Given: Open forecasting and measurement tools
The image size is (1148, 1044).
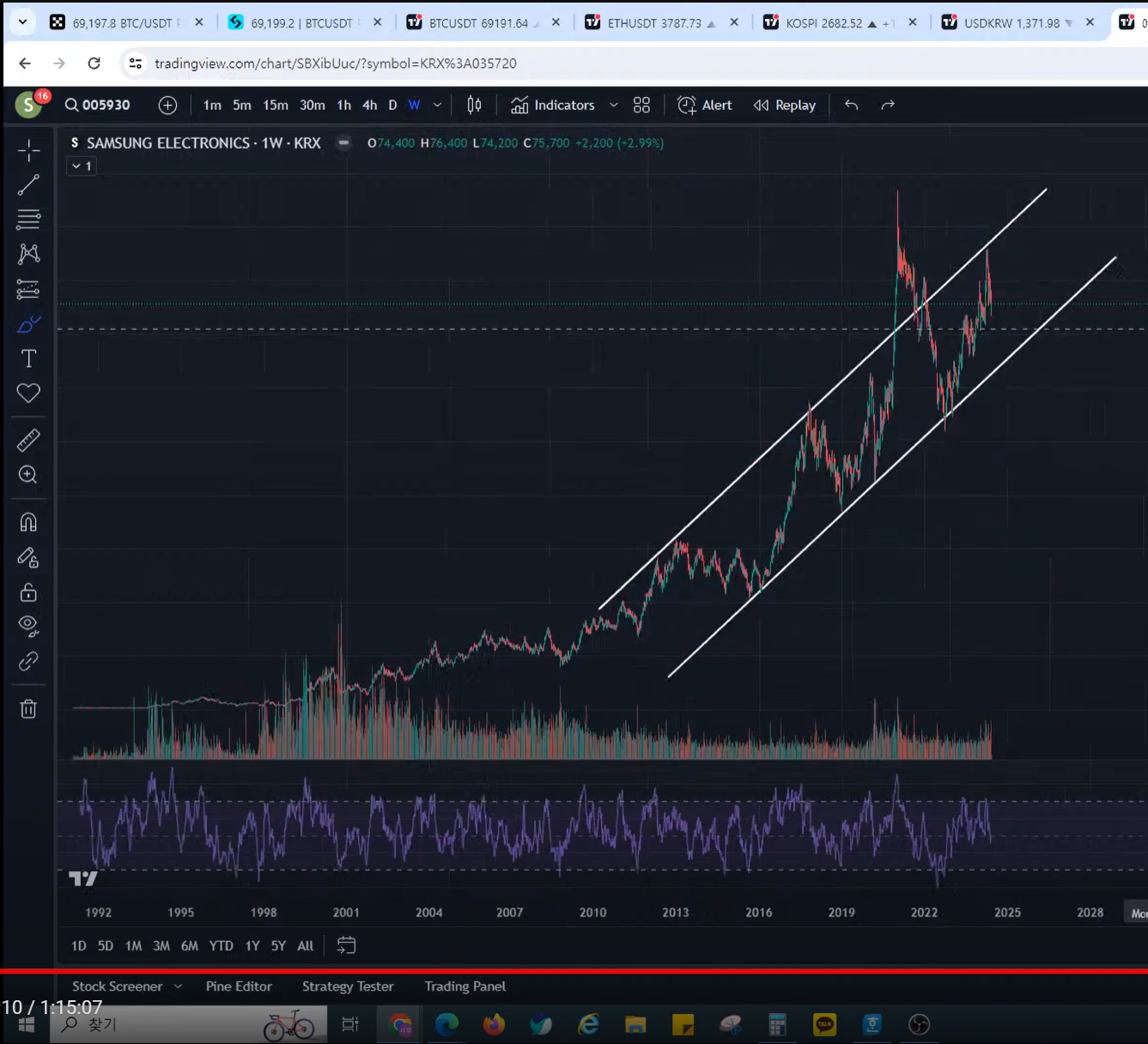Looking at the screenshot, I should (28, 288).
